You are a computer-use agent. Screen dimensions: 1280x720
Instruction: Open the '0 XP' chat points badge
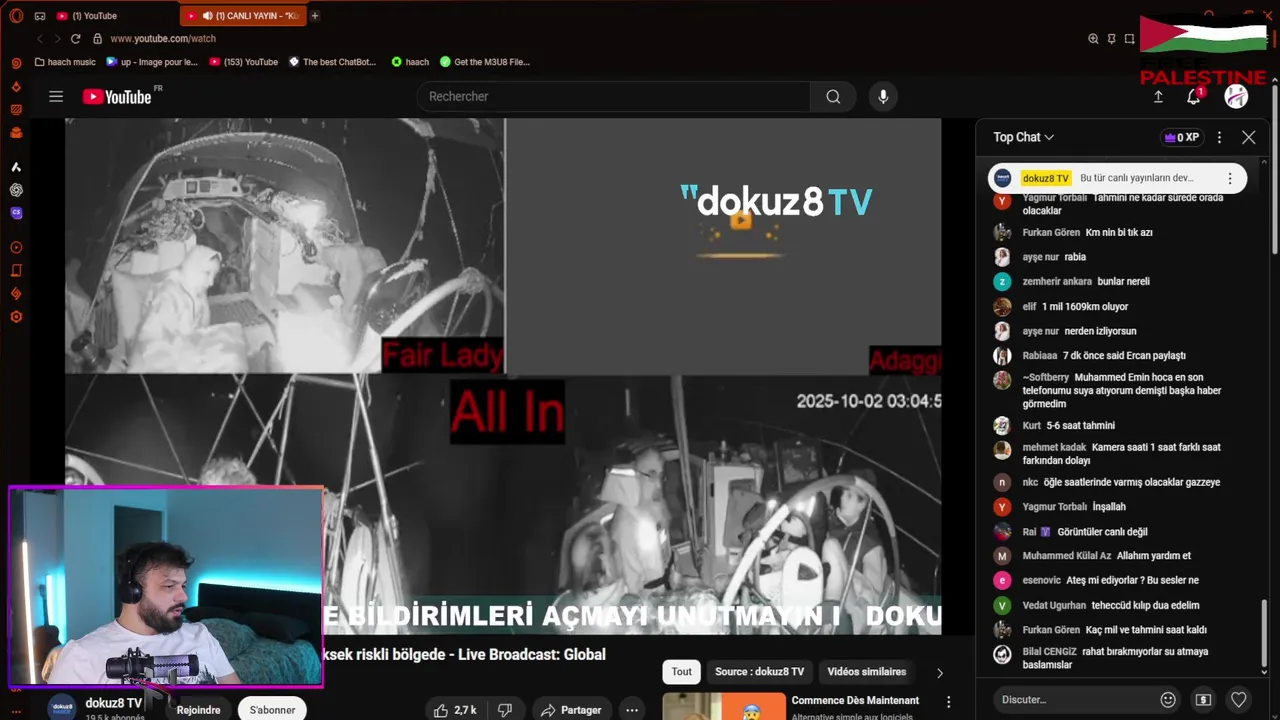1181,137
